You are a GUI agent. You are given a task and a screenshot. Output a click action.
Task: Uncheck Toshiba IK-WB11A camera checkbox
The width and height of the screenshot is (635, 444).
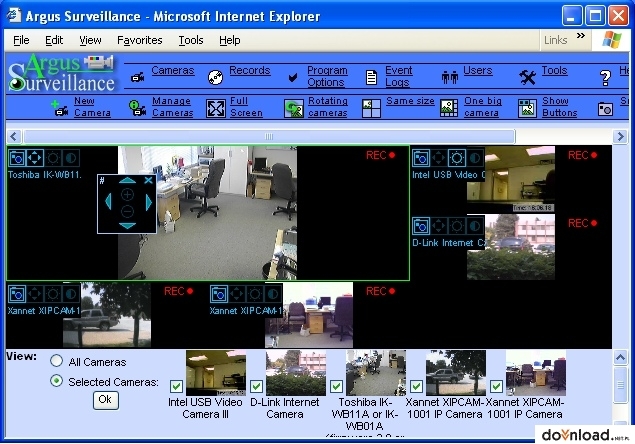(336, 386)
